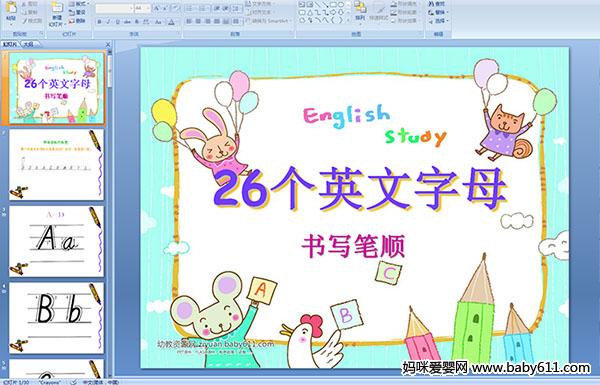Click the Paste clipboard icon
Screen dimensions: 600x385
pos(11,11)
